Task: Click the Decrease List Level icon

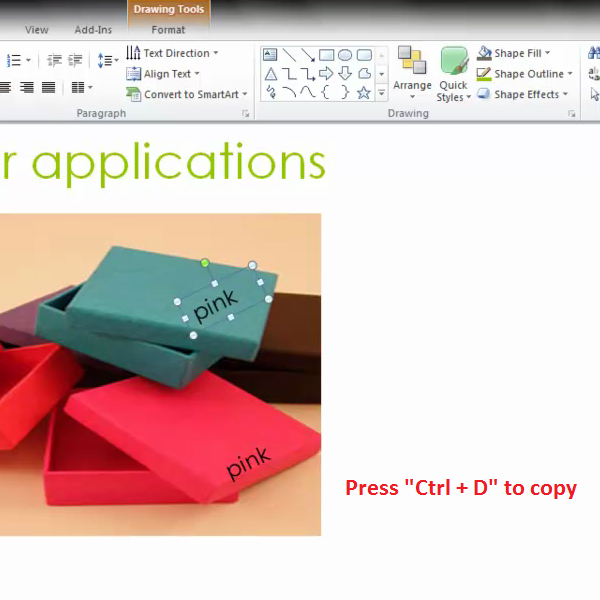Action: 54,60
